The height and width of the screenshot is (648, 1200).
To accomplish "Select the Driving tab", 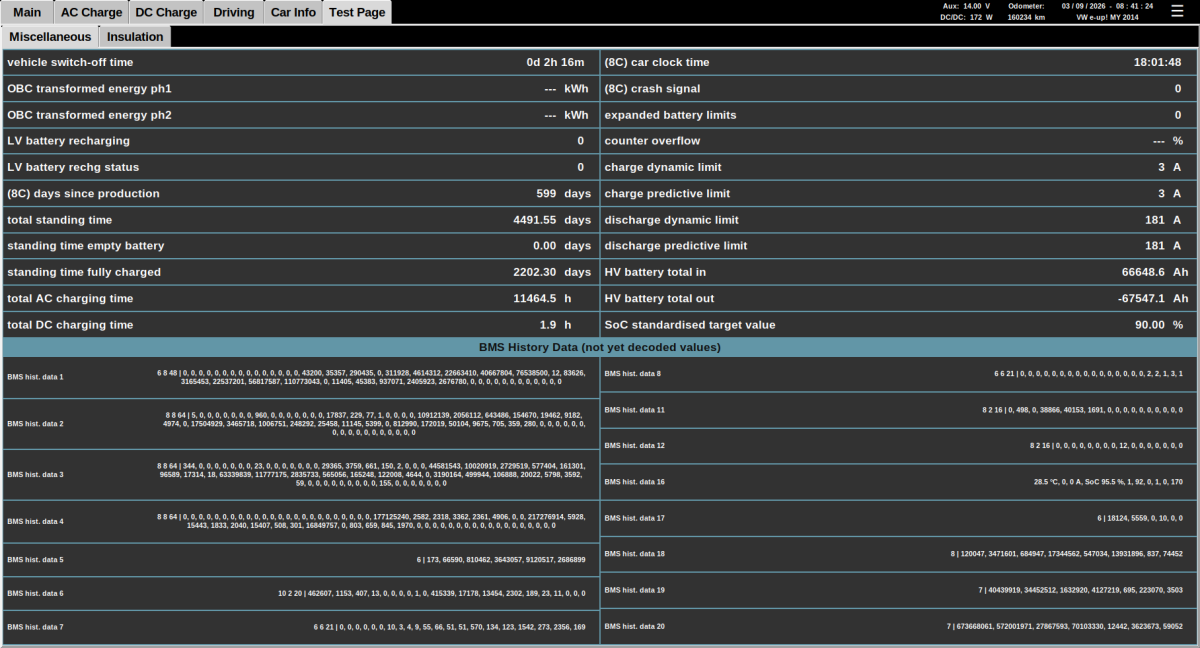I will pyautogui.click(x=234, y=12).
